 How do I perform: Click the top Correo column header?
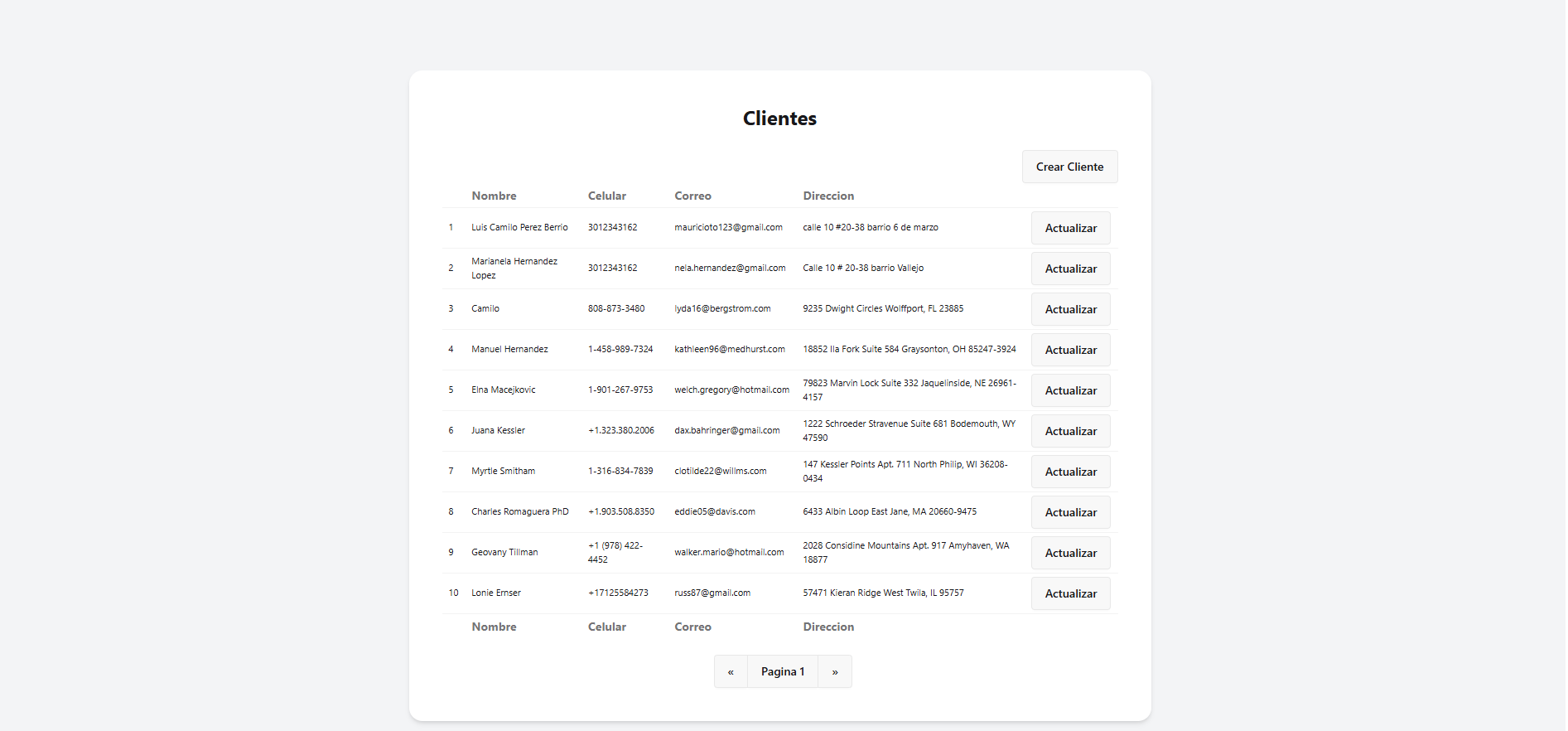(692, 196)
